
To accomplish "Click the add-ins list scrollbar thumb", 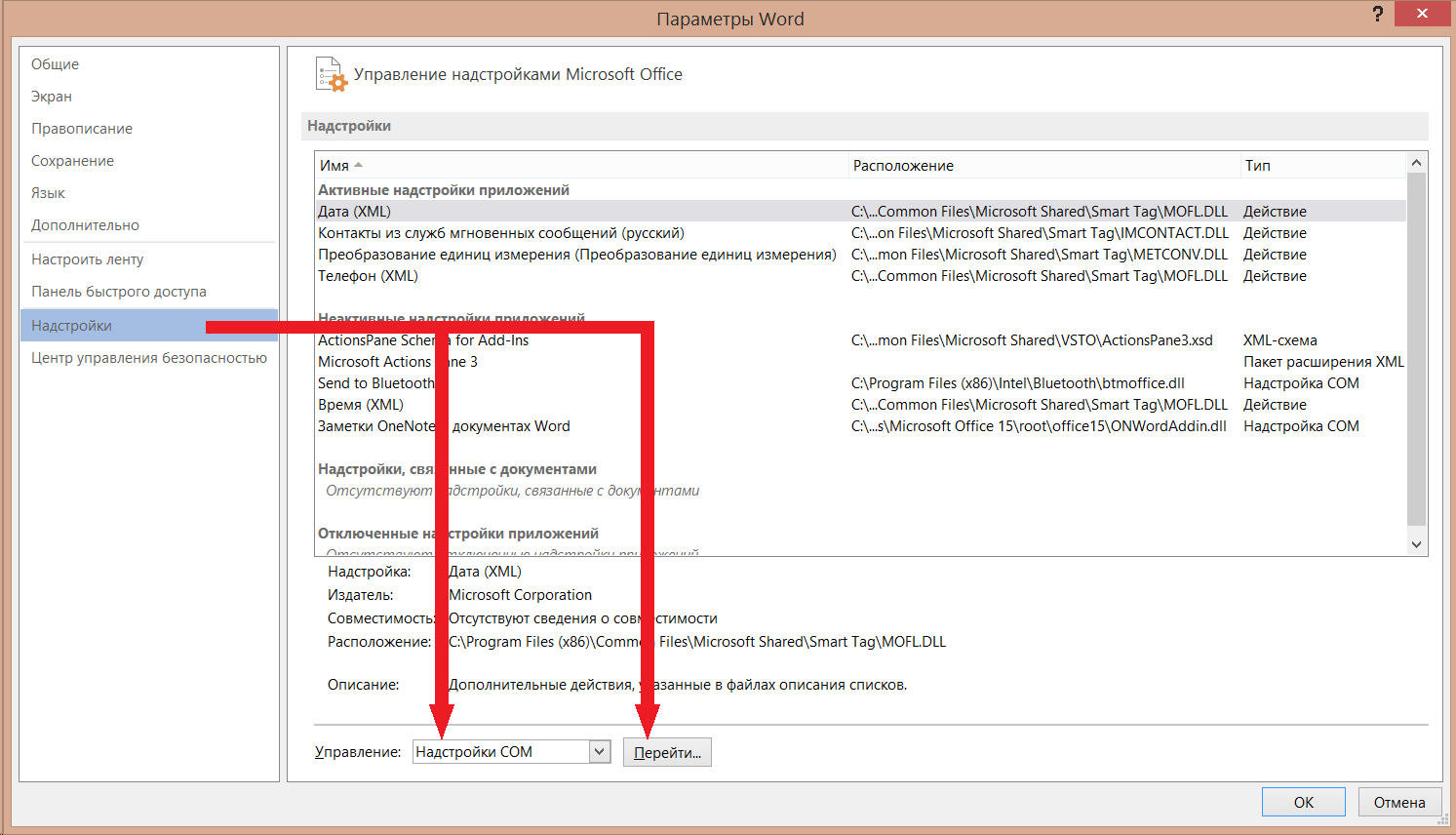I will [1417, 349].
